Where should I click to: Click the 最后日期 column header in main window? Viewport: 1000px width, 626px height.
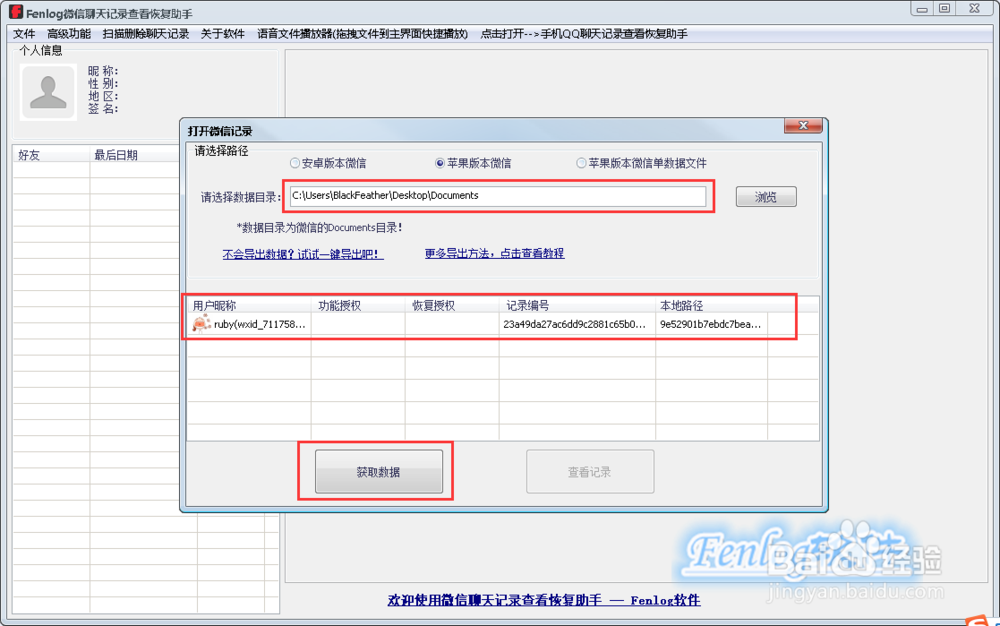coord(135,155)
